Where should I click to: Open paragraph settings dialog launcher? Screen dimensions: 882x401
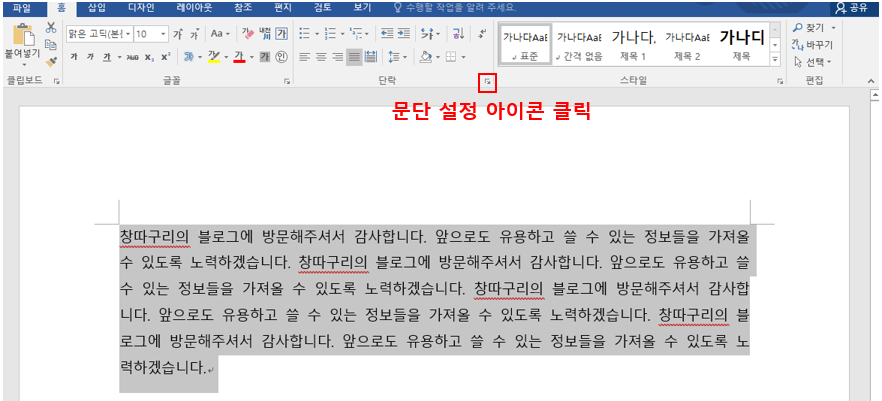point(487,82)
